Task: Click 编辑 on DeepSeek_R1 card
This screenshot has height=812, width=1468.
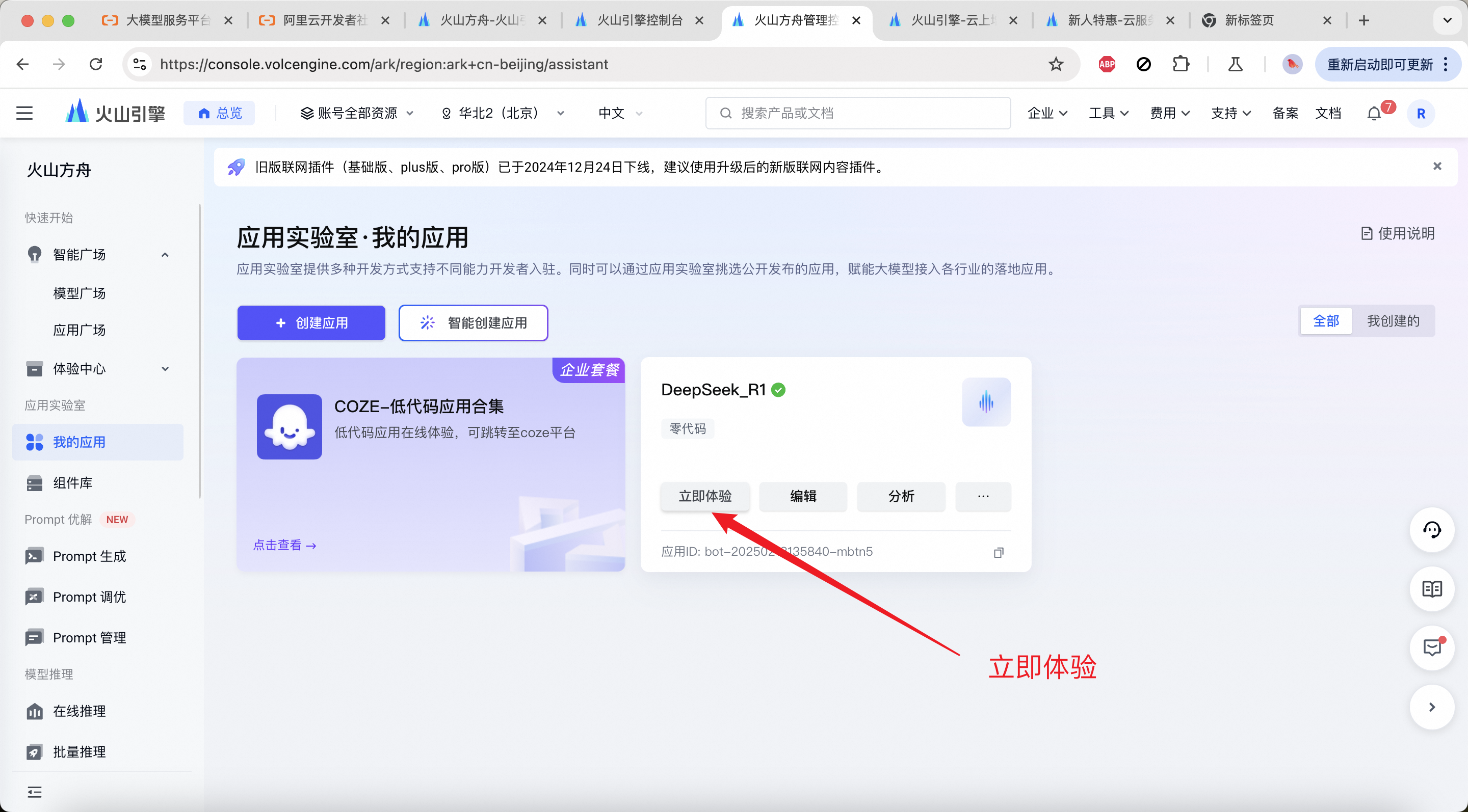Action: click(803, 497)
